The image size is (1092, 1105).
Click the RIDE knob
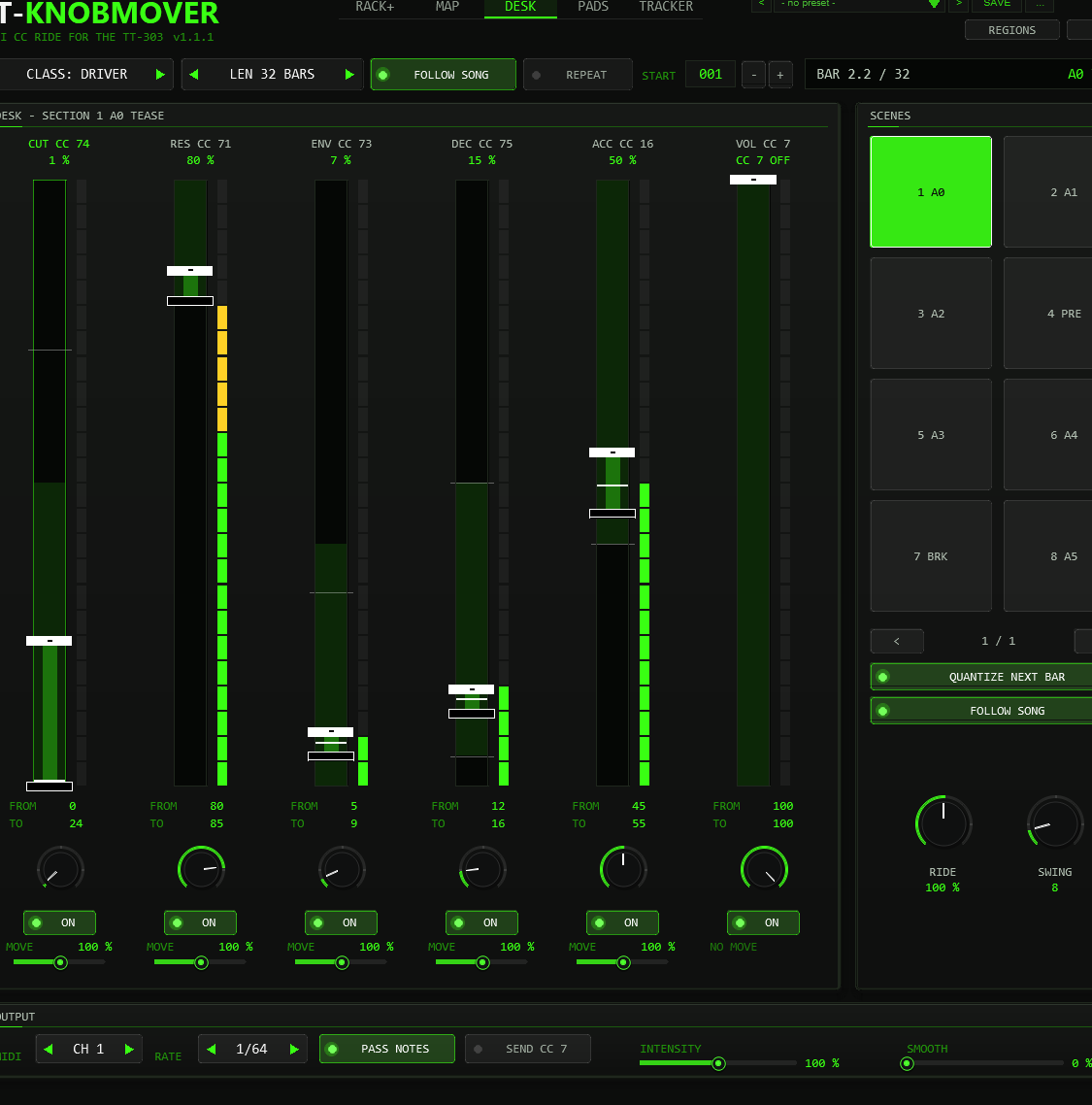pos(943,823)
